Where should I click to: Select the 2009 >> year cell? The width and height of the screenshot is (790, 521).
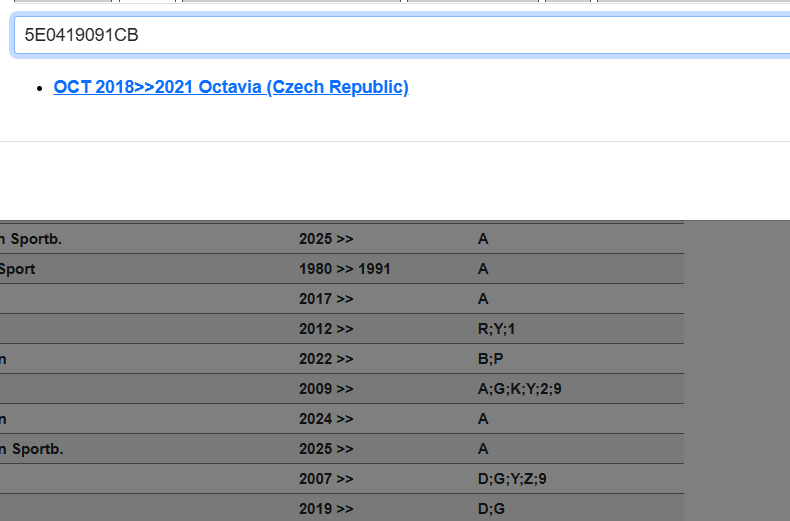326,389
